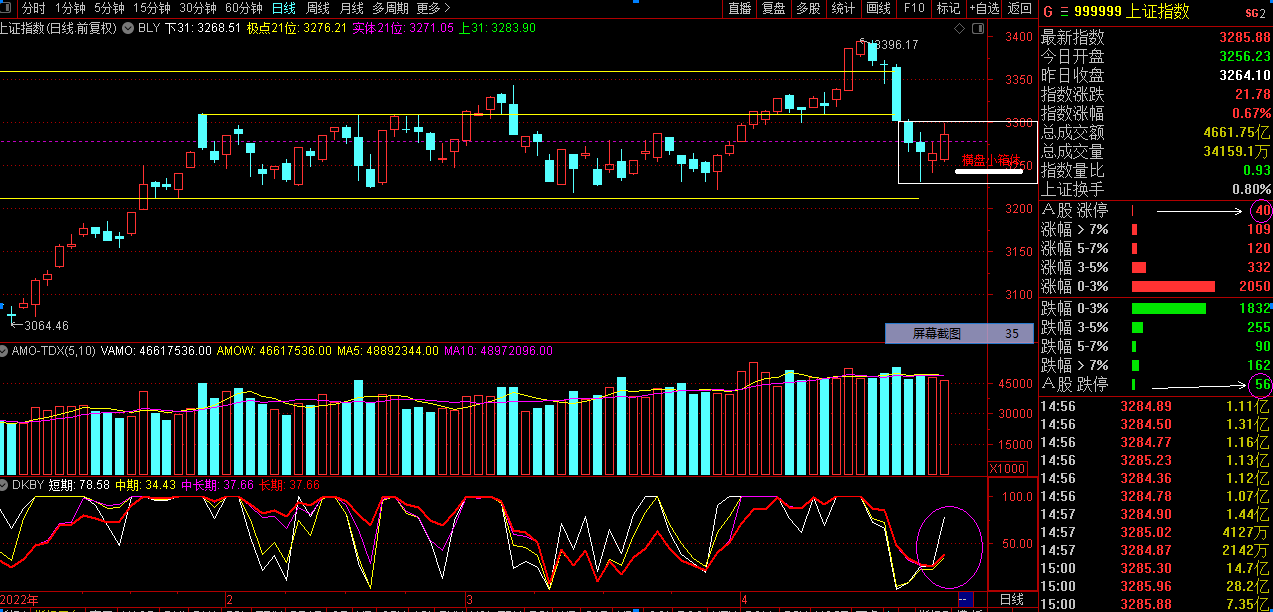Open the 多周期 multi-period view

pyautogui.click(x=390, y=8)
